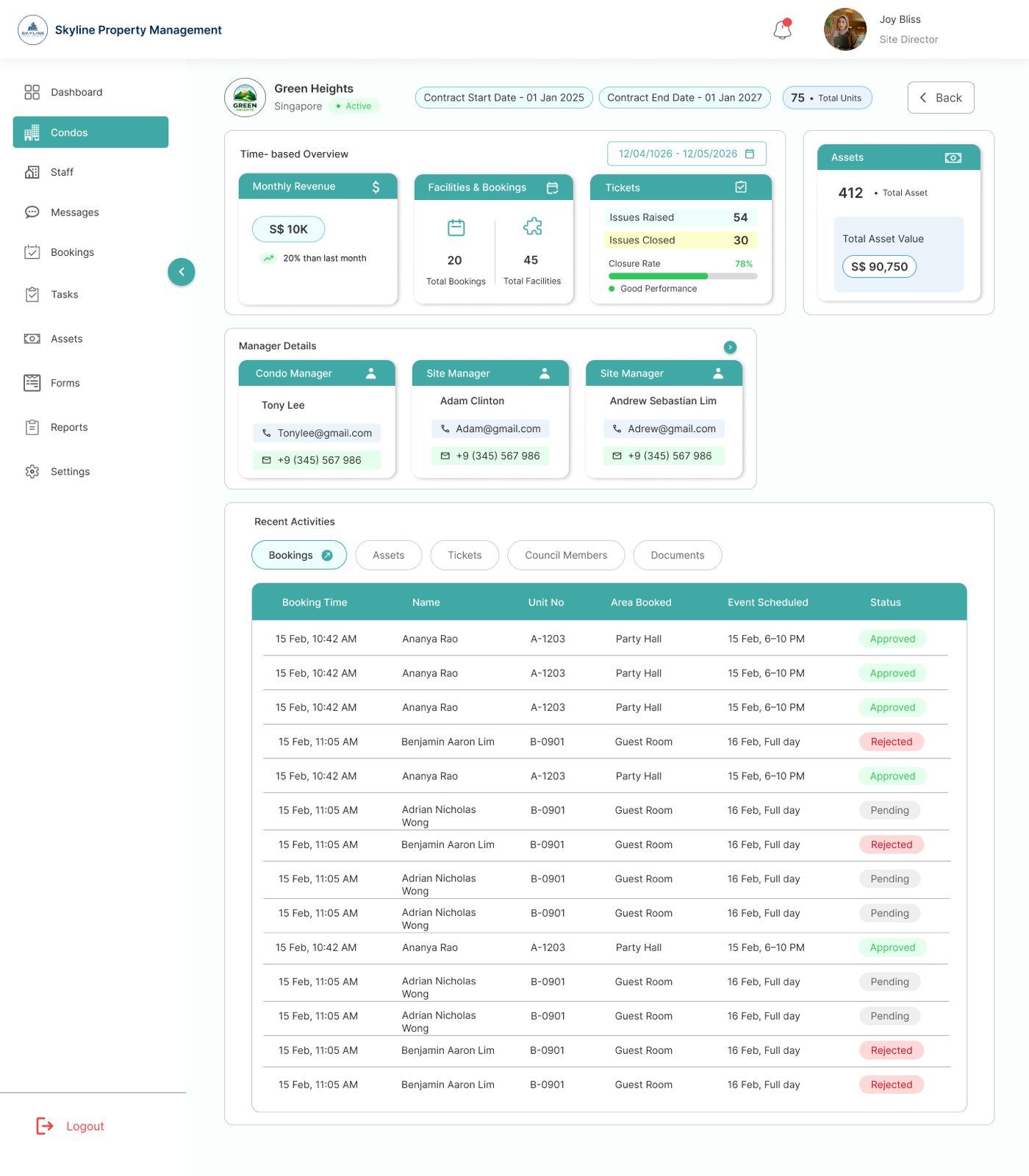Click the Monthly Revenue dollar icon
The width and height of the screenshot is (1029, 1176).
(x=376, y=187)
